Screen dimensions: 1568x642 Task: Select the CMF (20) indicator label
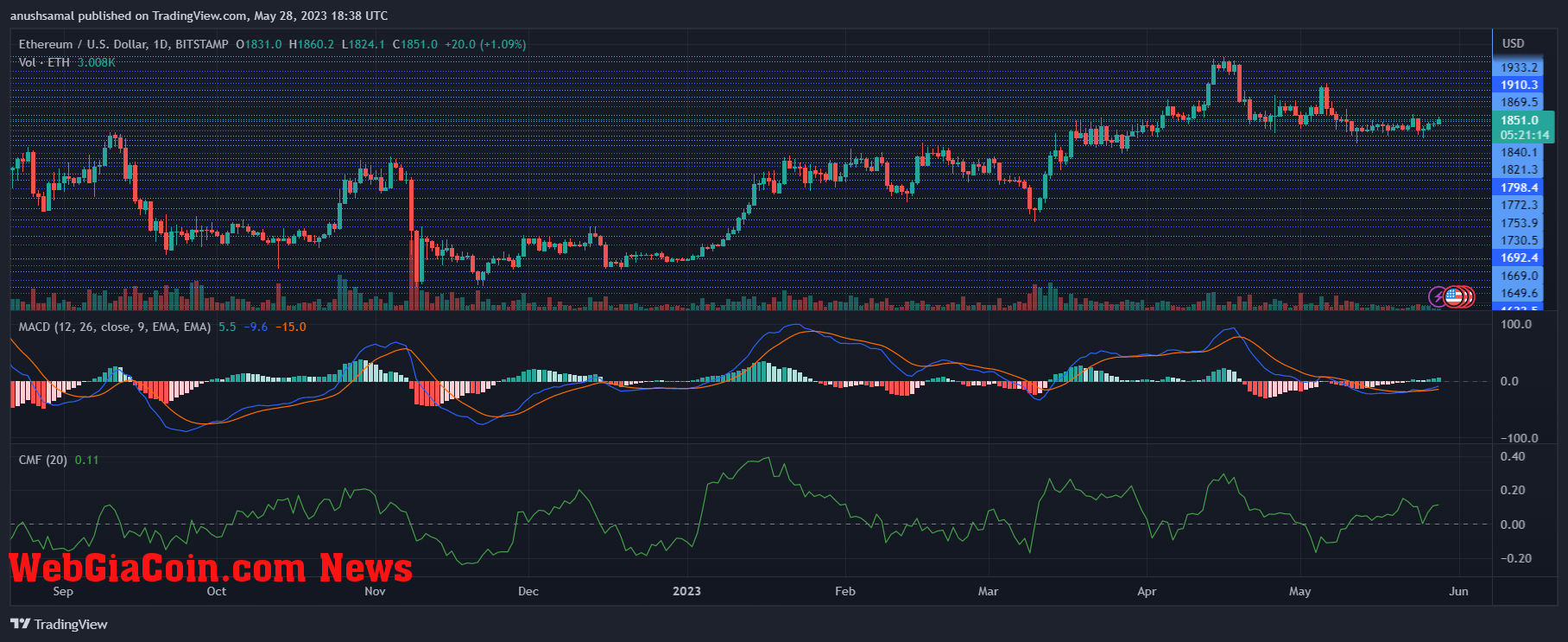(x=43, y=460)
